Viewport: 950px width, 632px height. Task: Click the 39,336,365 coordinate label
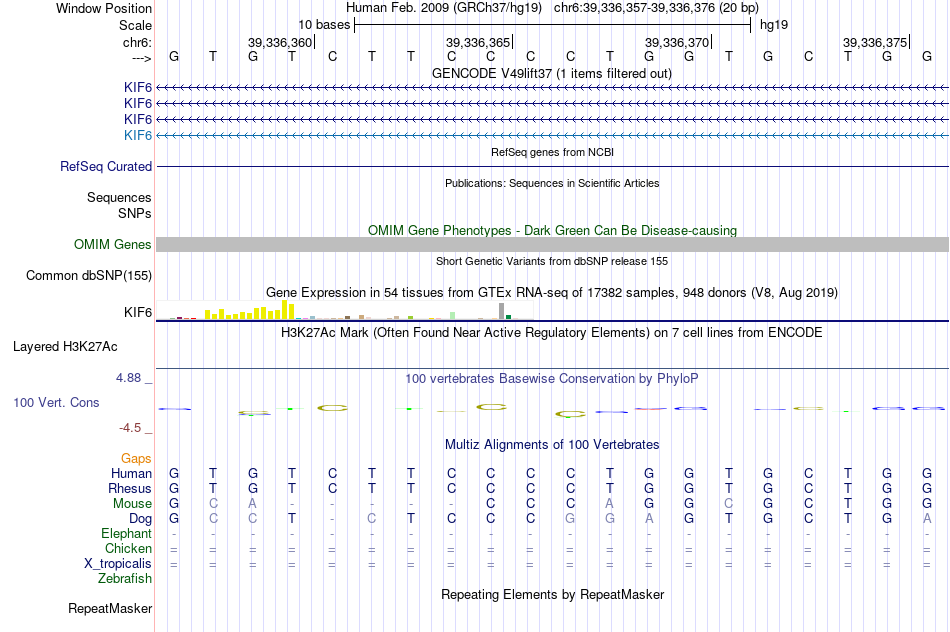[478, 42]
